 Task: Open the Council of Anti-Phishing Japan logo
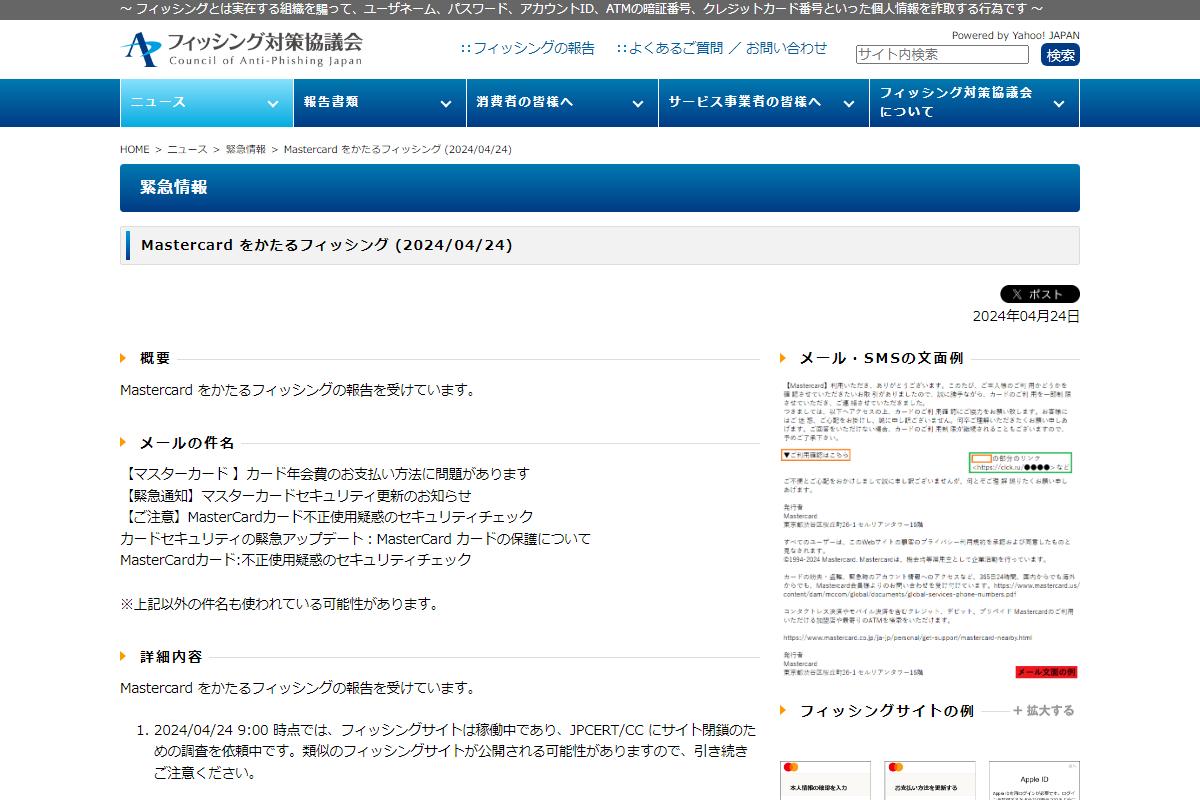tap(241, 49)
